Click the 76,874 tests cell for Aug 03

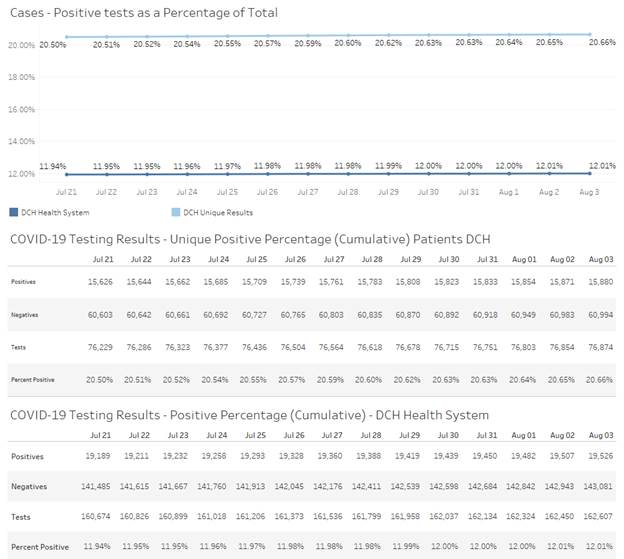point(600,346)
